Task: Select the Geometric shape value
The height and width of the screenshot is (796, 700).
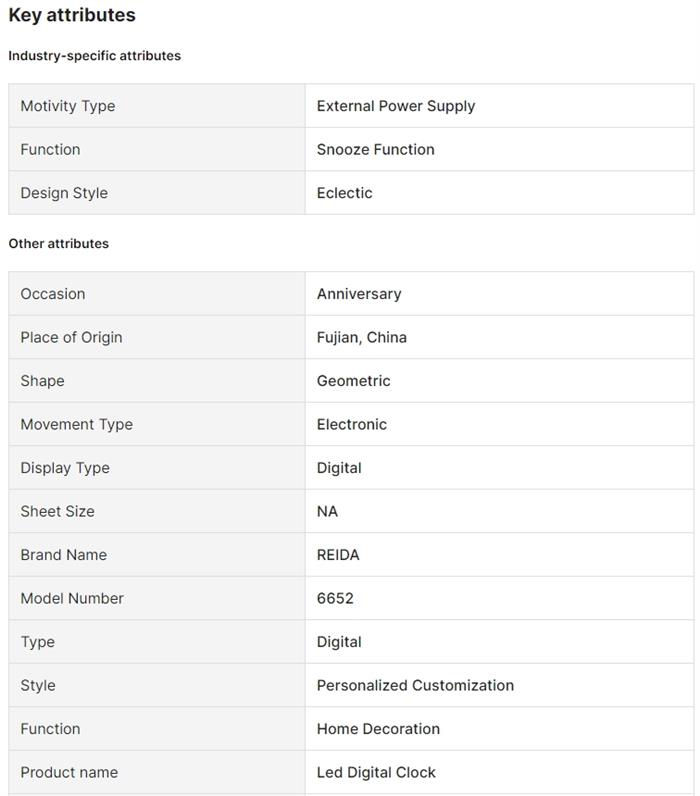Action: point(354,381)
